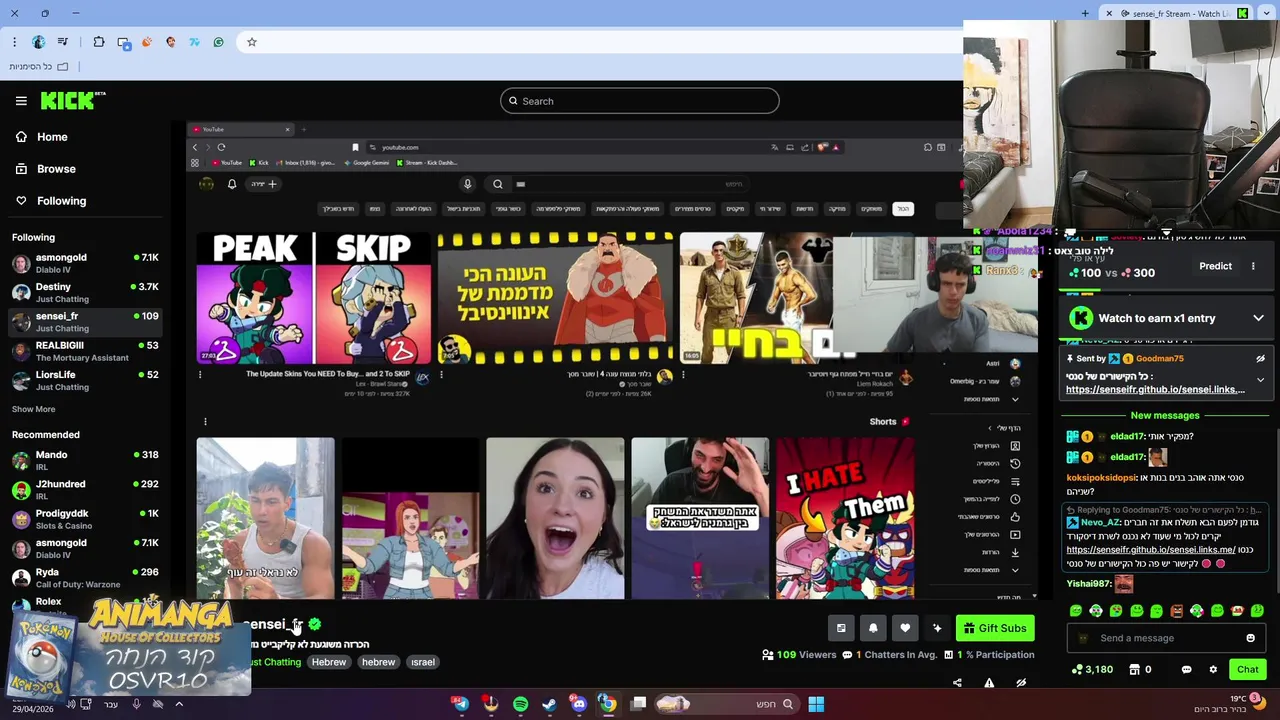Open a new browser tab
This screenshot has width=1280, height=720.
[x=1085, y=13]
